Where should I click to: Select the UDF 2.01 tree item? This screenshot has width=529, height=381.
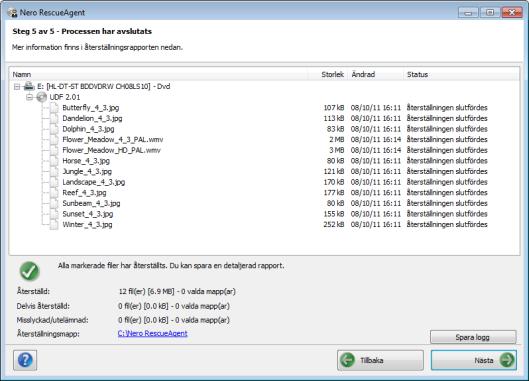pos(65,97)
